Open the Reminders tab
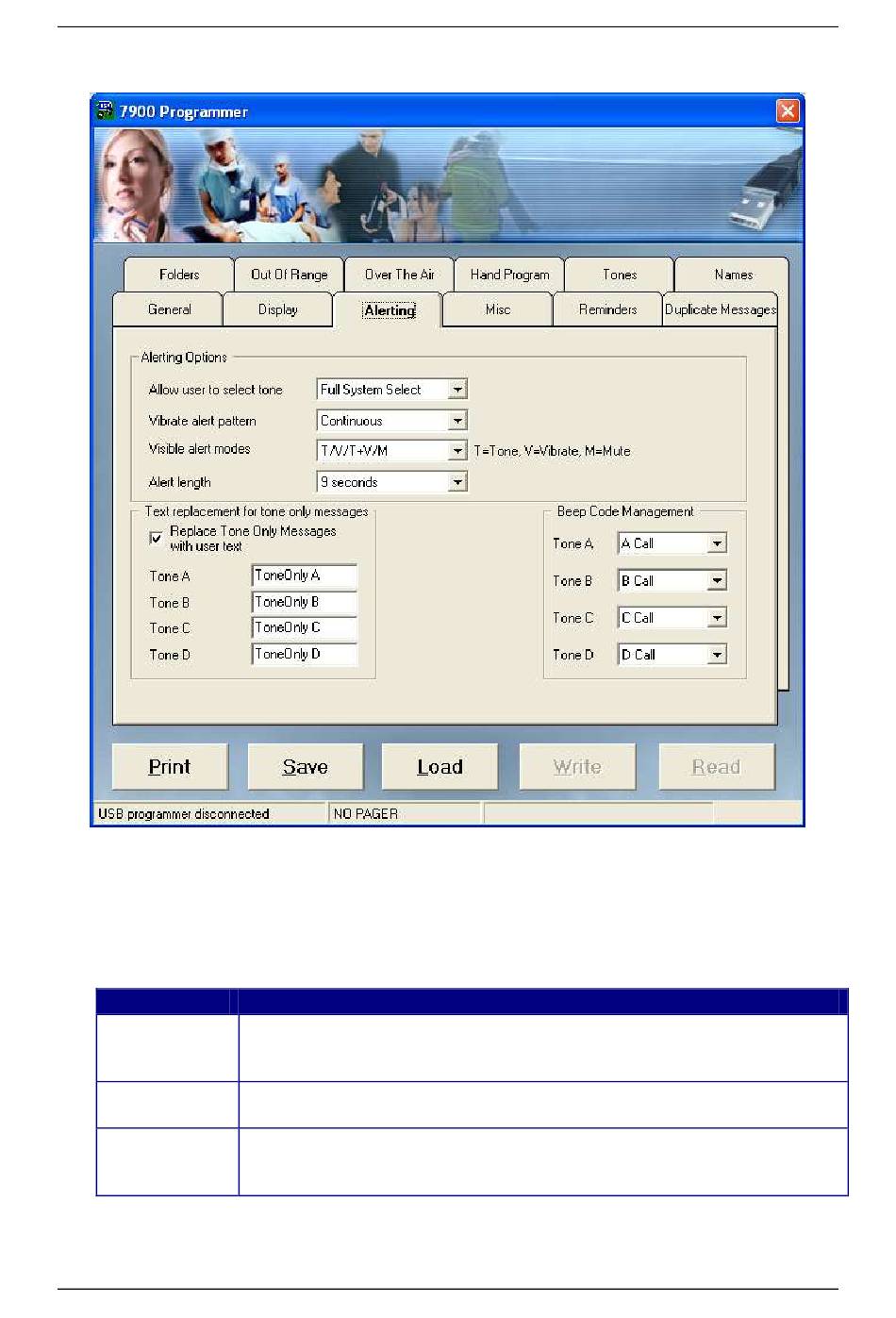Image resolution: width=896 pixels, height=1318 pixels. click(608, 309)
